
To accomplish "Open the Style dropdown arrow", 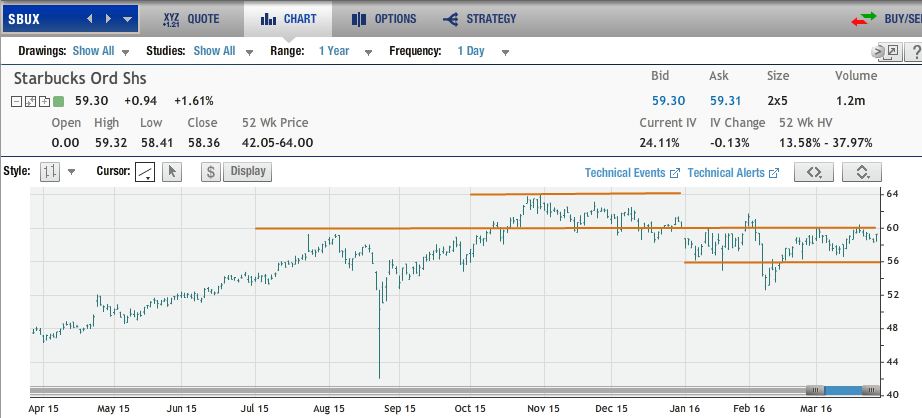I will point(72,172).
